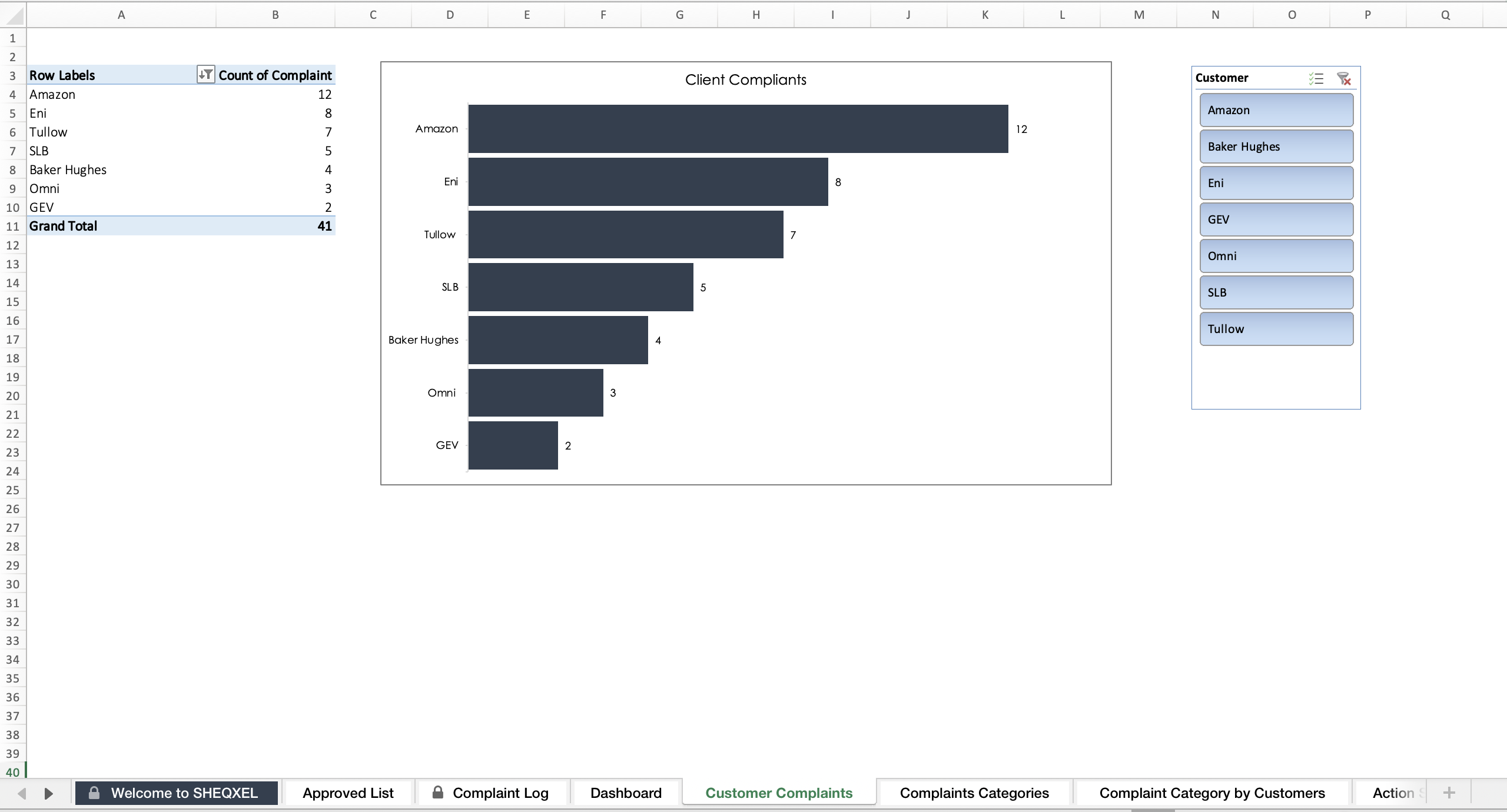Select the Omni cell in pivot table

click(121, 188)
